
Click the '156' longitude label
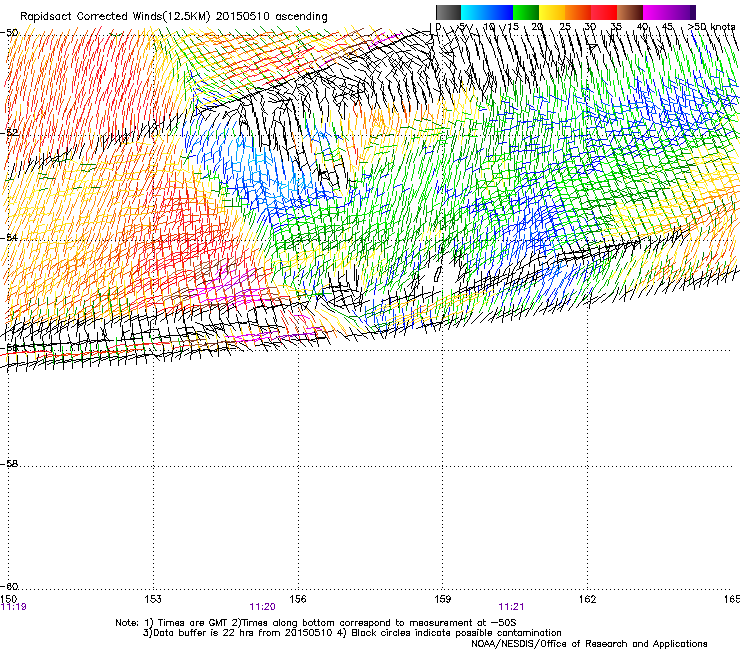[x=298, y=599]
